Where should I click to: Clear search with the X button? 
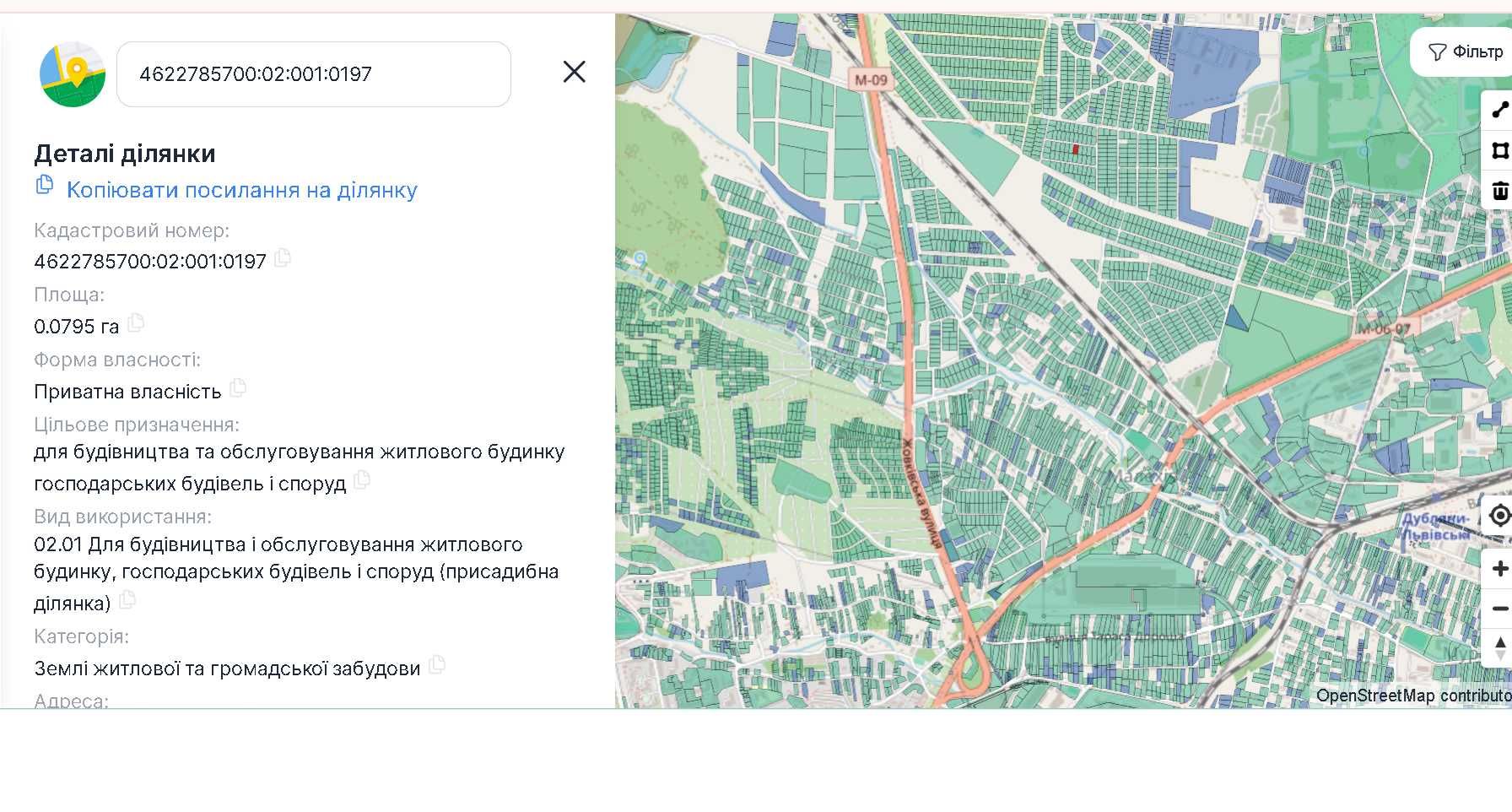tap(574, 73)
